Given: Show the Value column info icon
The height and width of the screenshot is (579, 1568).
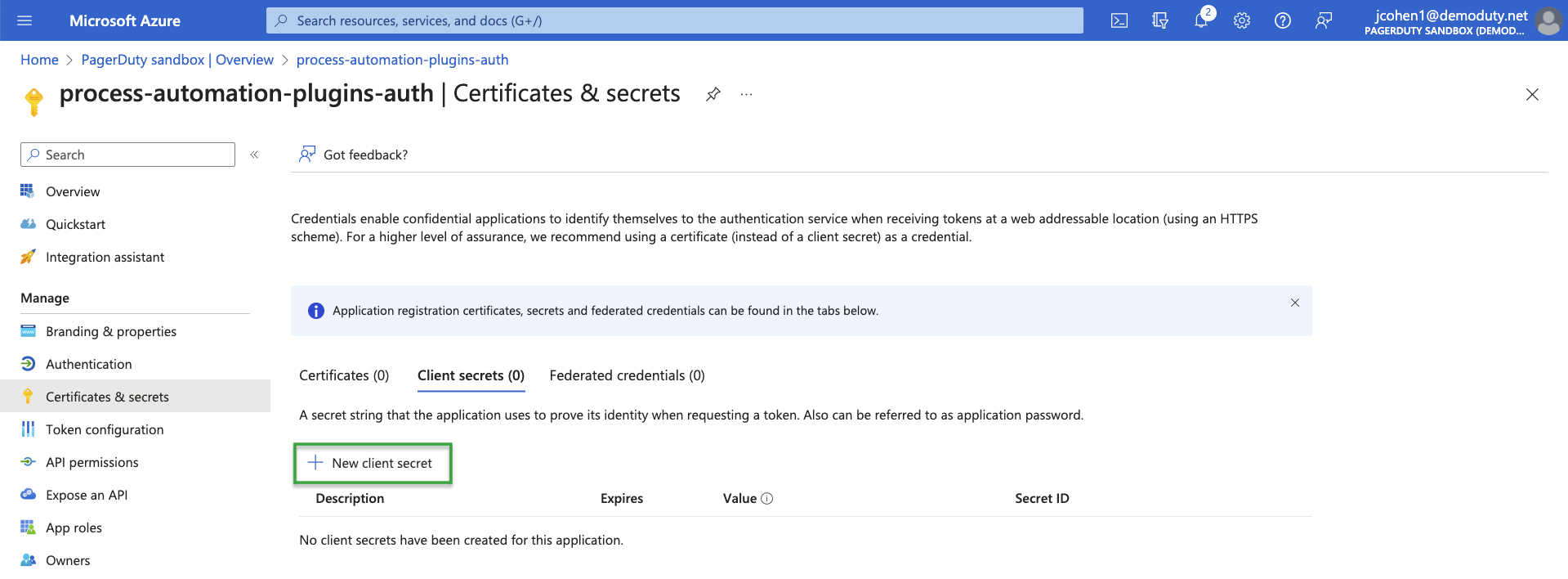Looking at the screenshot, I should (x=766, y=499).
